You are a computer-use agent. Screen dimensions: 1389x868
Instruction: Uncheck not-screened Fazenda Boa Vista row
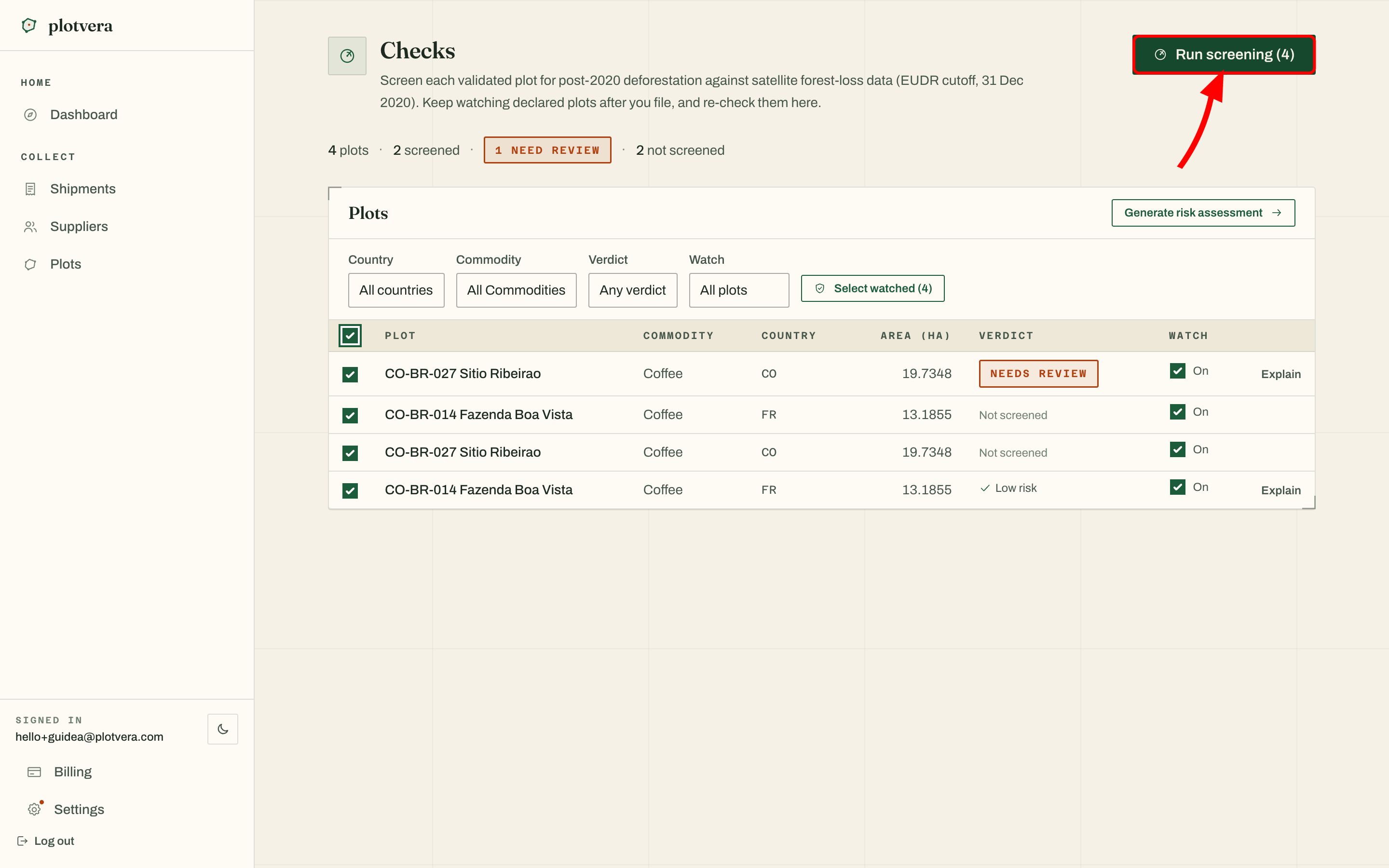pyautogui.click(x=350, y=415)
